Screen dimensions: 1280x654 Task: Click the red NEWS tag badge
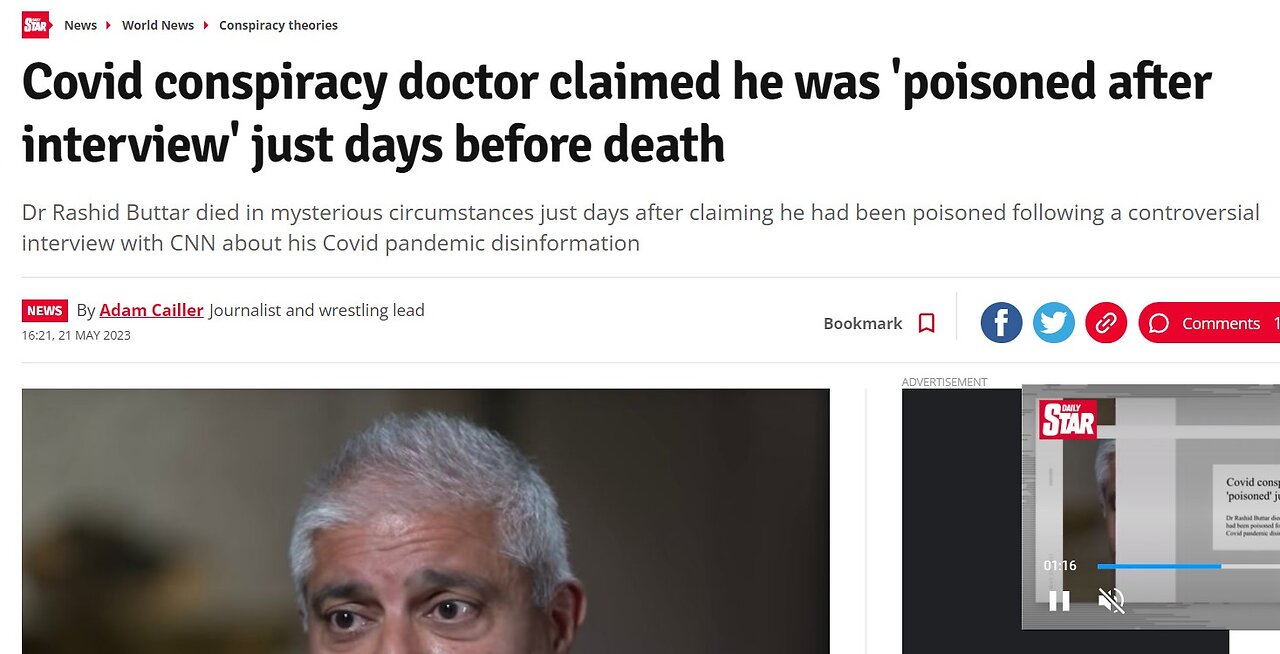45,311
